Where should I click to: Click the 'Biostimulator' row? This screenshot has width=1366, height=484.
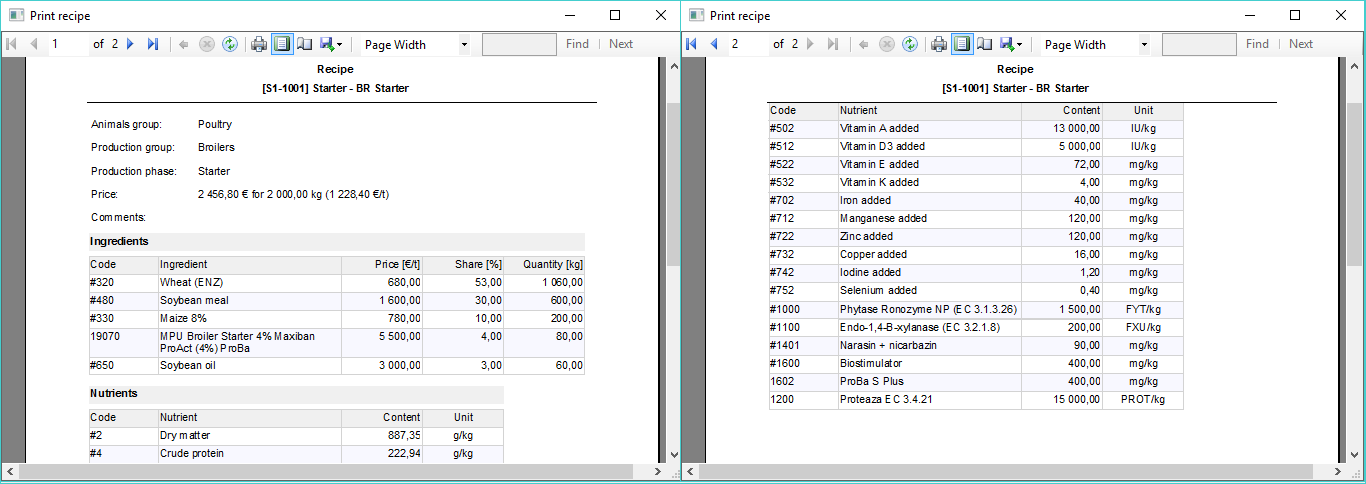(x=975, y=364)
